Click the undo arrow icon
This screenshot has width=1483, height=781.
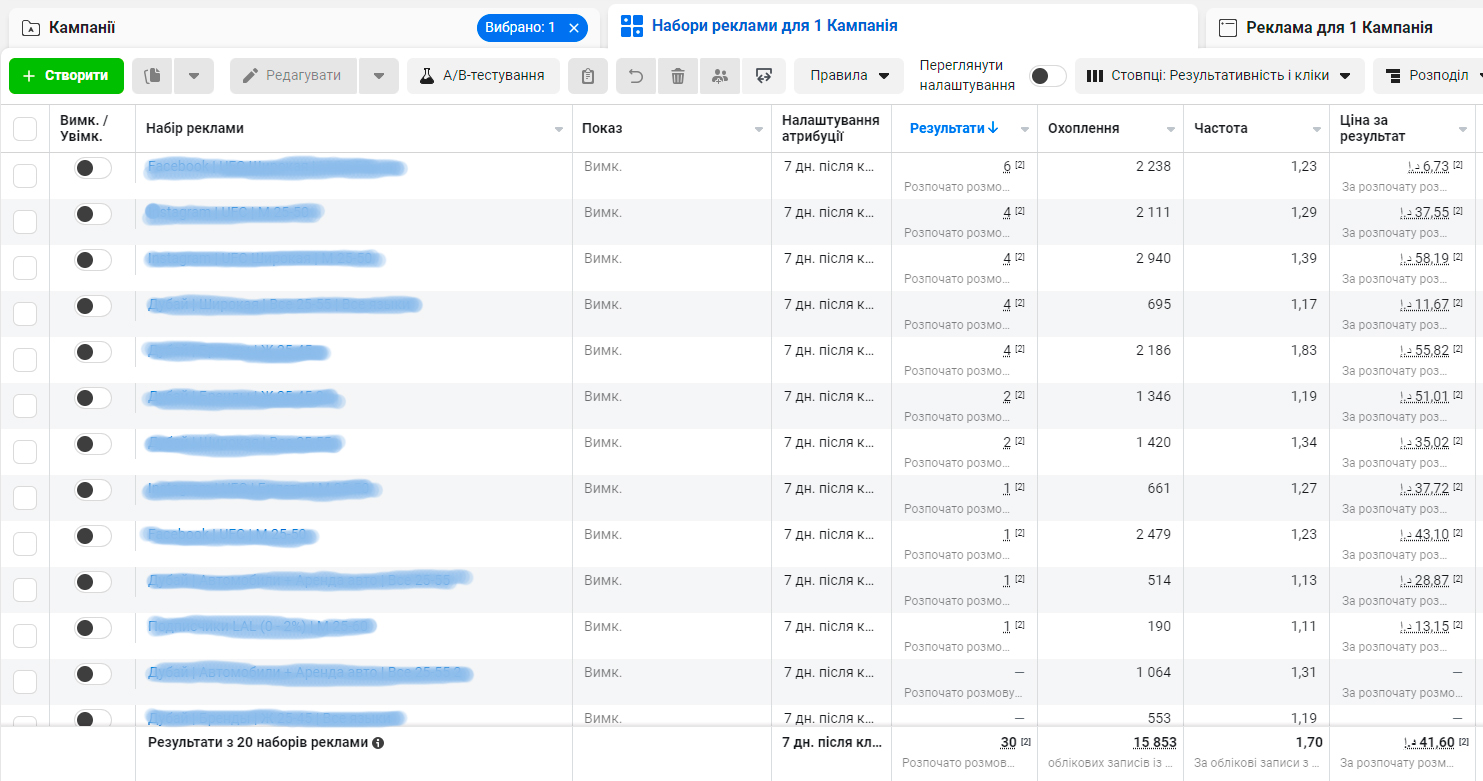click(x=636, y=76)
